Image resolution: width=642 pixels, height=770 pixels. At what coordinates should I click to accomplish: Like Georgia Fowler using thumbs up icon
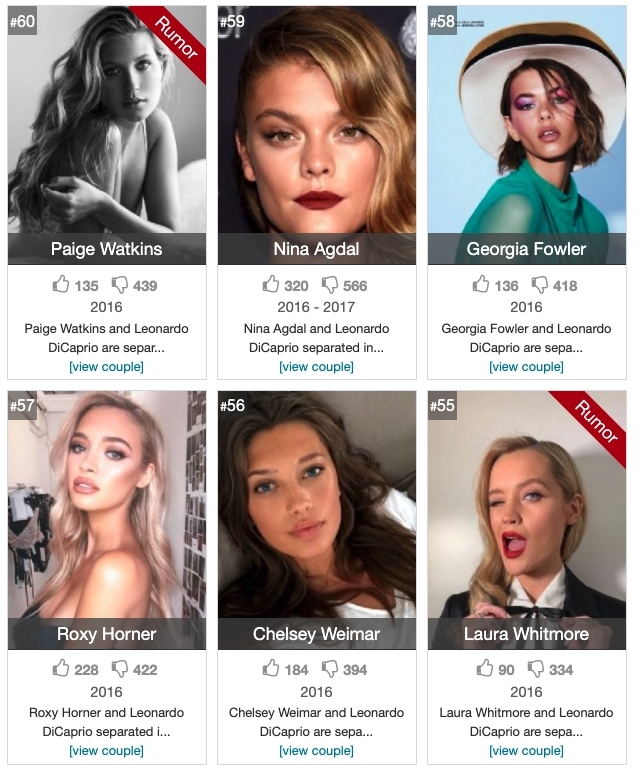pyautogui.click(x=481, y=284)
